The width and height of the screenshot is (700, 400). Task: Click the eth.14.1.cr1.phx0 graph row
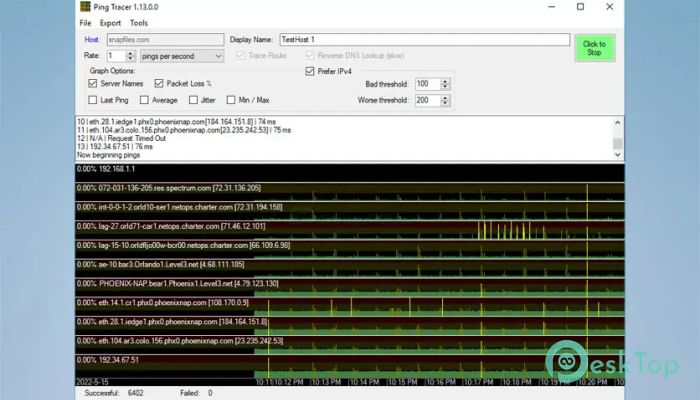(x=350, y=307)
